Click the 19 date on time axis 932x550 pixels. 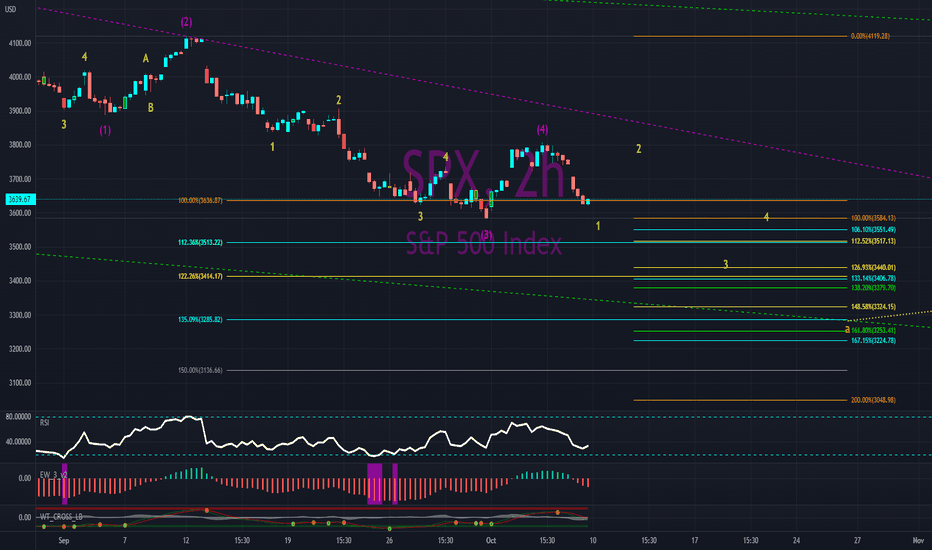click(288, 540)
